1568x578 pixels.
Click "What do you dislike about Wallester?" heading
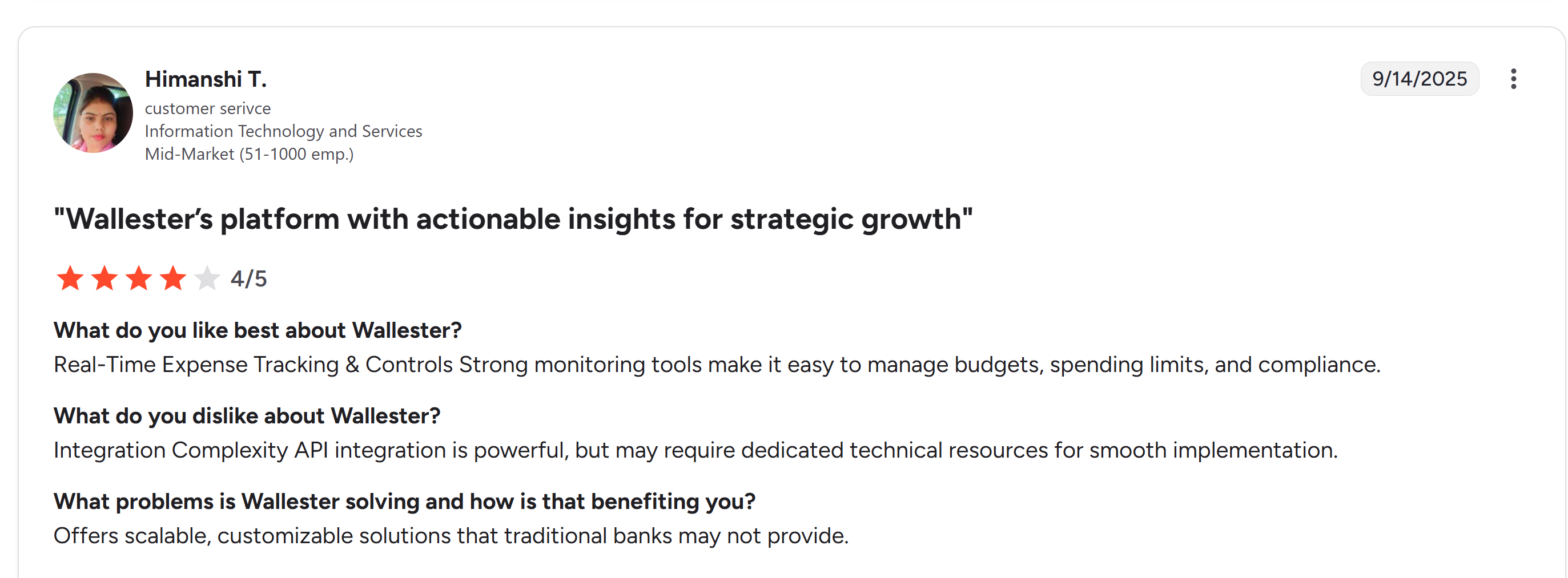[247, 416]
